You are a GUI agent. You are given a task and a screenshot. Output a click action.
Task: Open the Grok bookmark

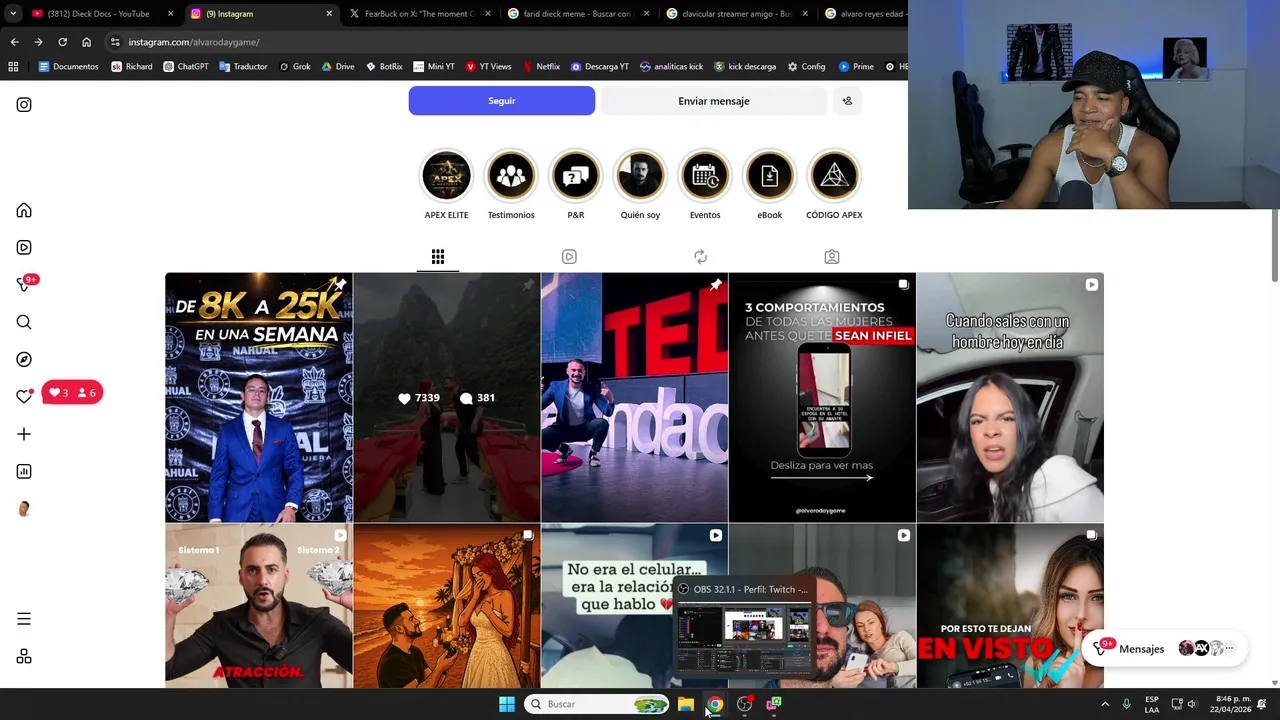294,67
